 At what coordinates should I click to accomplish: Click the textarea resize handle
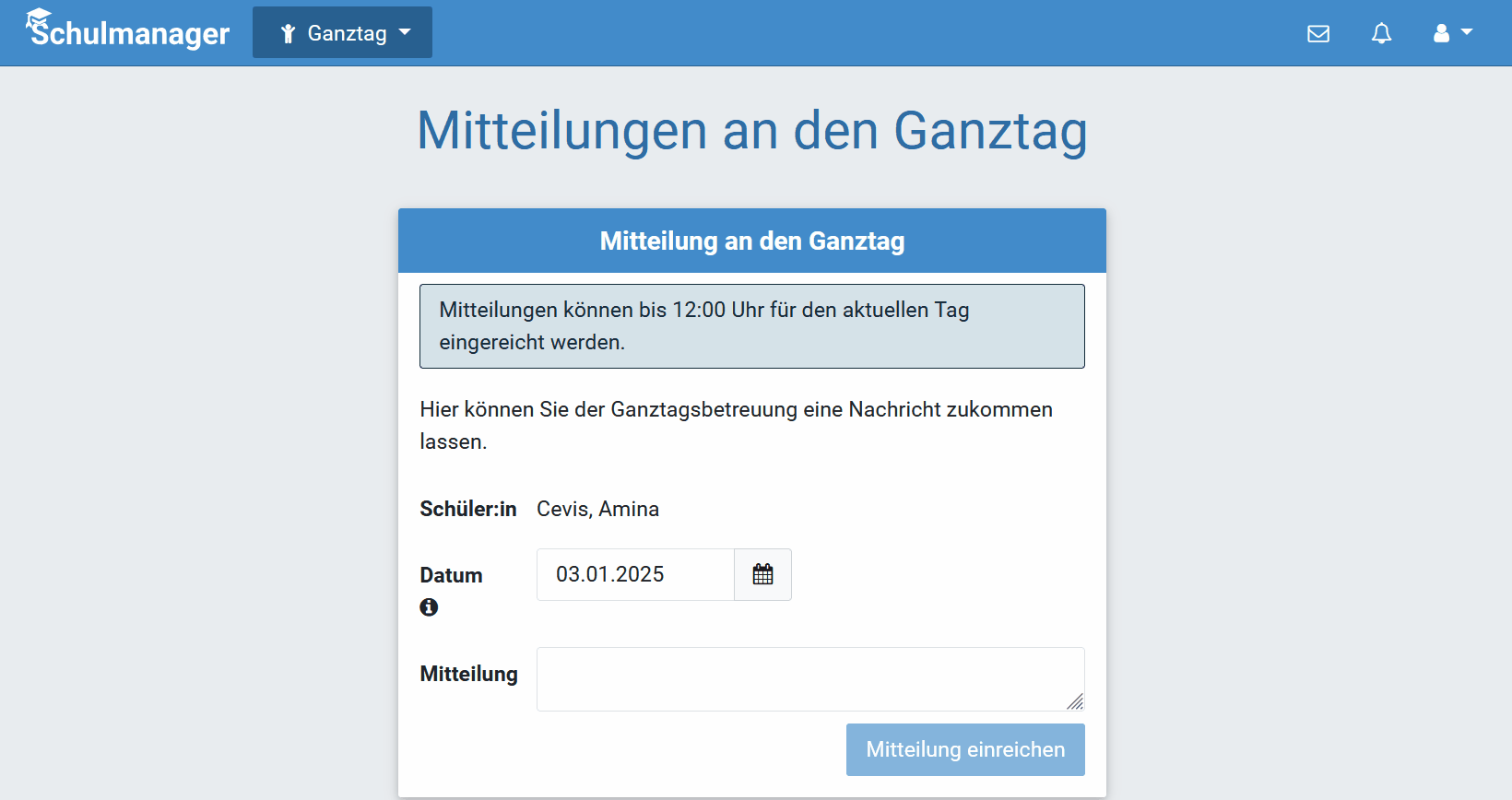tap(1075, 701)
